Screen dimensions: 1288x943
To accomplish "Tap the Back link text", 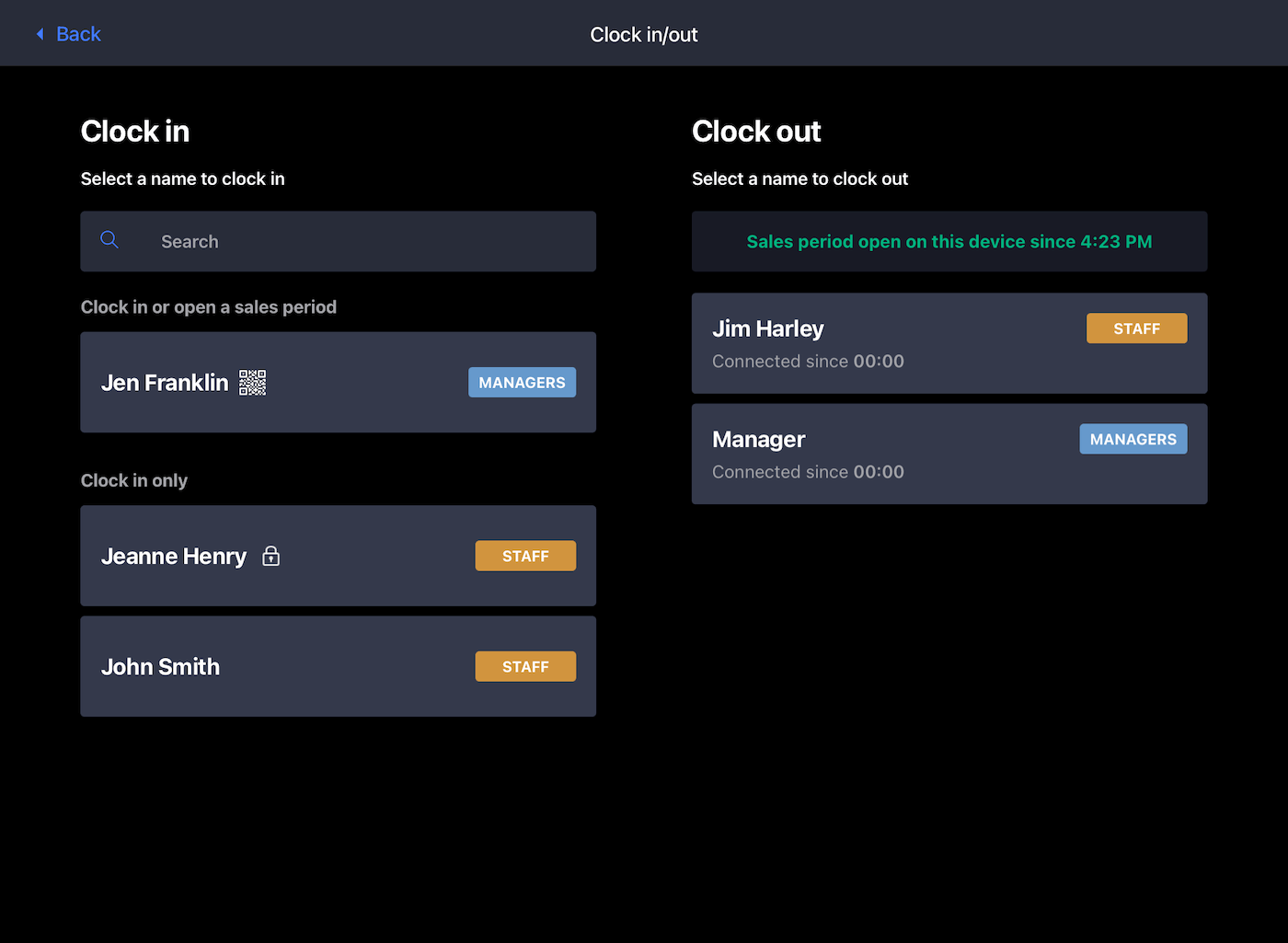I will [x=78, y=34].
